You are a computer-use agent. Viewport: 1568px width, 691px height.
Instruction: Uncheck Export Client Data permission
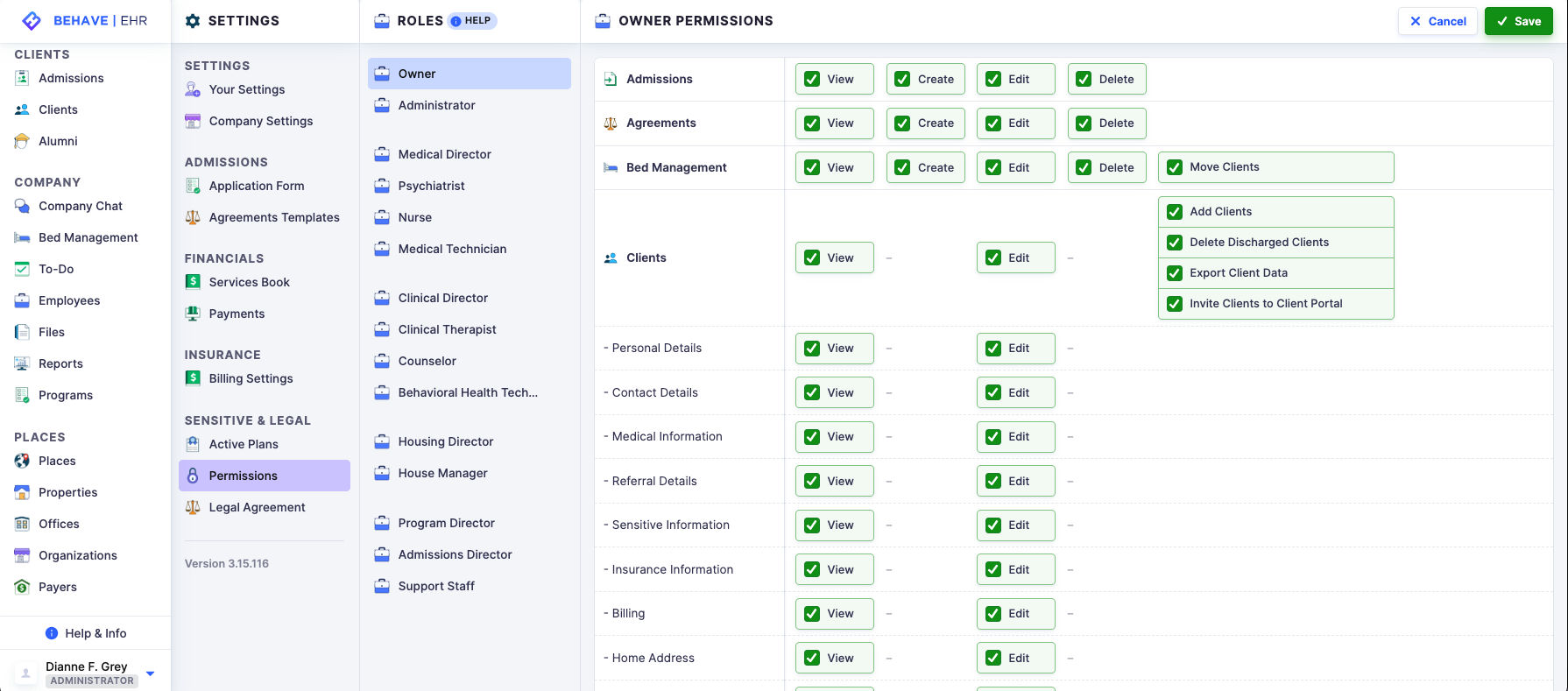pyautogui.click(x=1175, y=273)
